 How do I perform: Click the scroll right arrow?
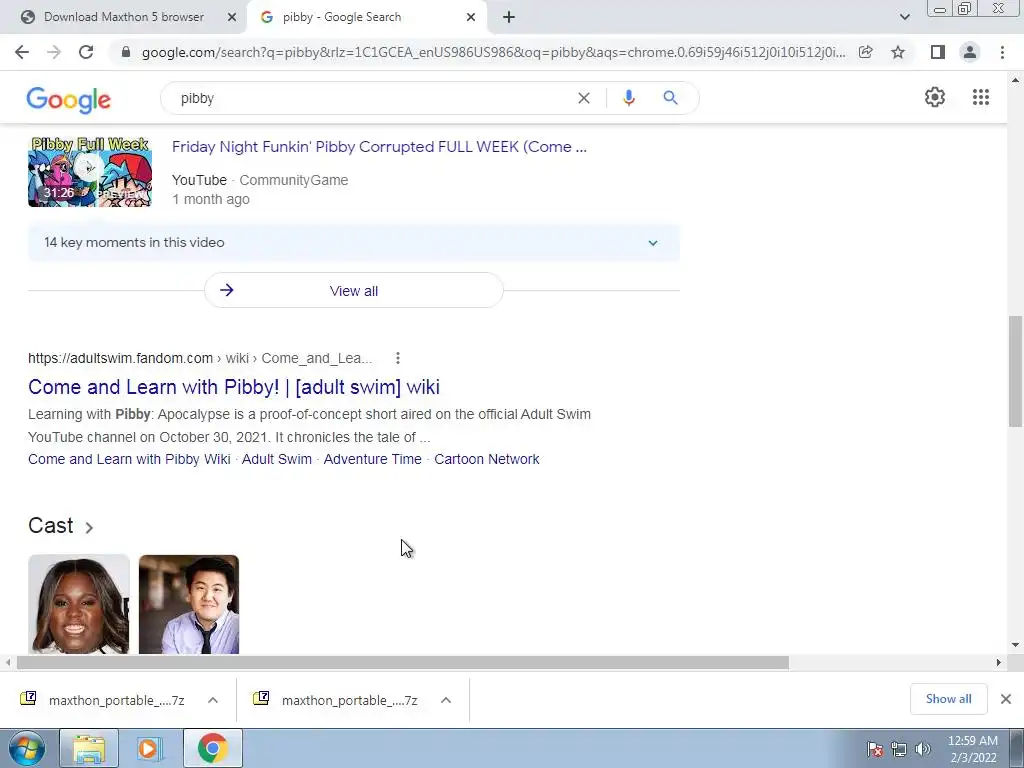998,663
